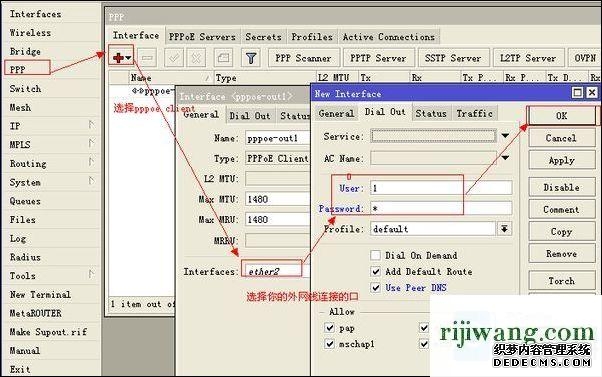Click the PPP Scanner button
Image resolution: width=602 pixels, height=377 pixels.
[303, 58]
